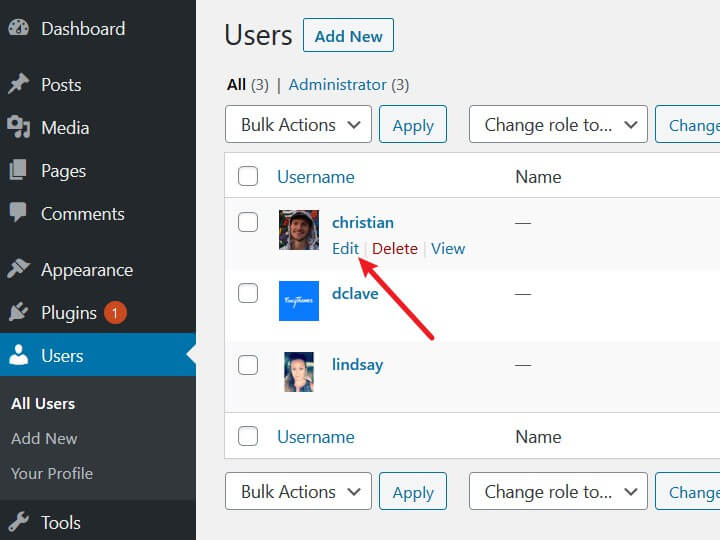Tick the select-all checkbox in the table header
This screenshot has height=540, width=720.
pos(248,176)
